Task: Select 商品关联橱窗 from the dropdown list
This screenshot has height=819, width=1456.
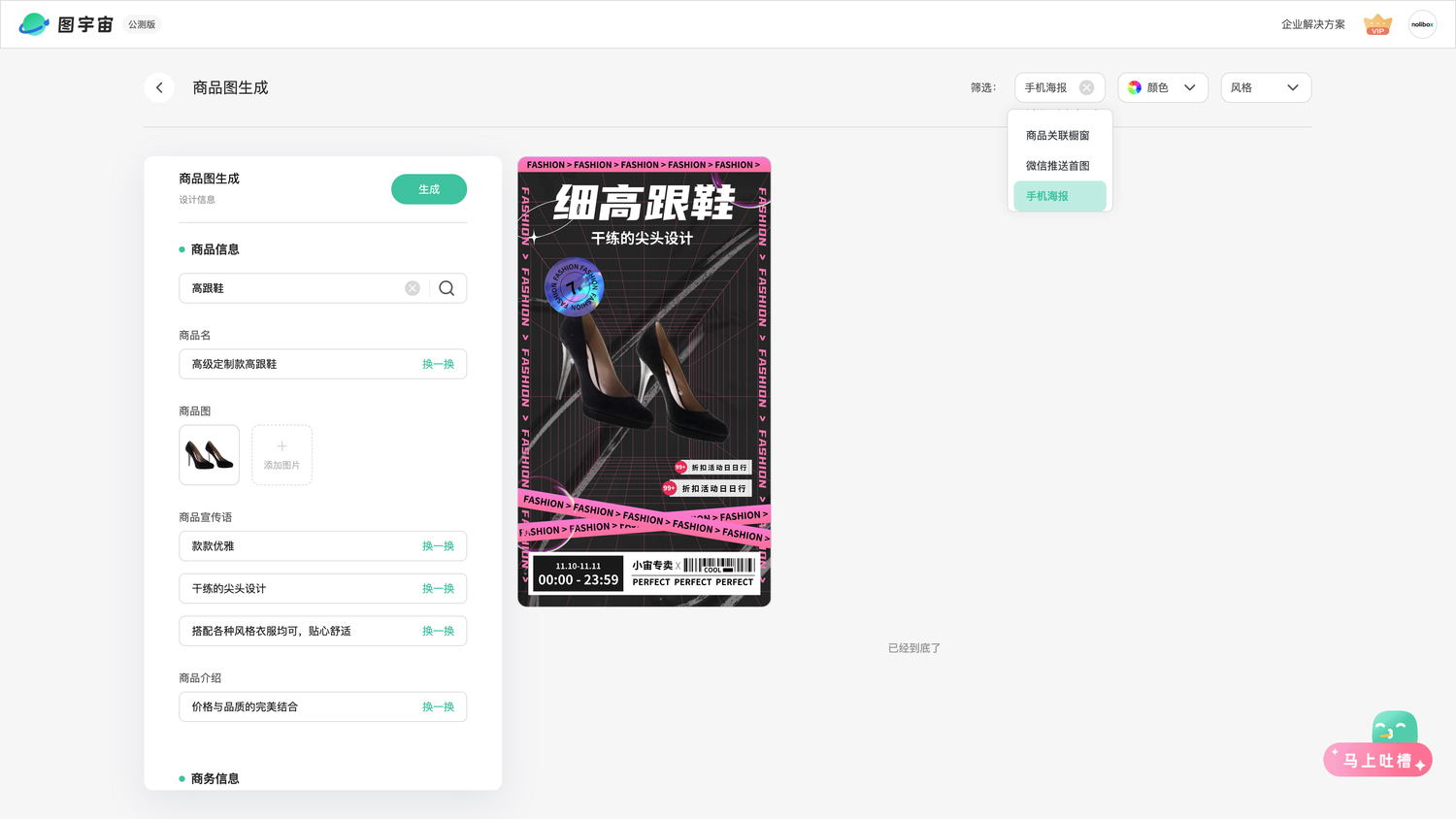Action: point(1059,136)
